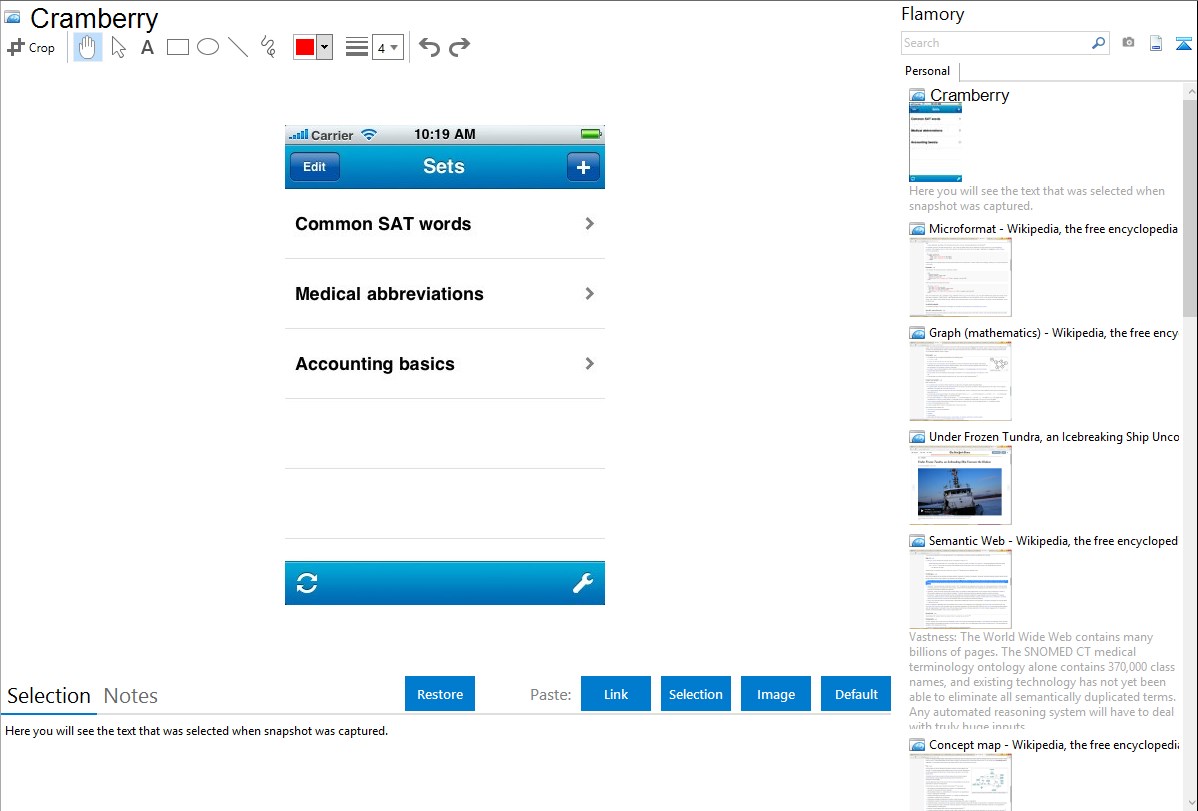The height and width of the screenshot is (811, 1198).
Task: Select the arrow pointer tool
Action: pos(118,47)
